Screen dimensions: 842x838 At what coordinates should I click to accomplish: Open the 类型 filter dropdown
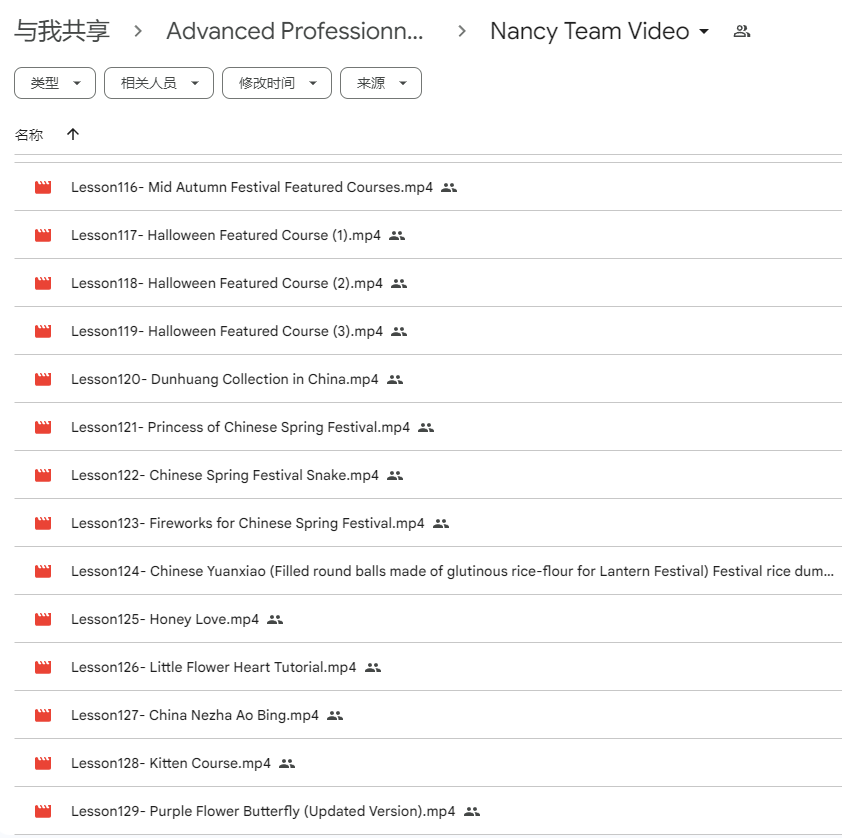pos(55,83)
